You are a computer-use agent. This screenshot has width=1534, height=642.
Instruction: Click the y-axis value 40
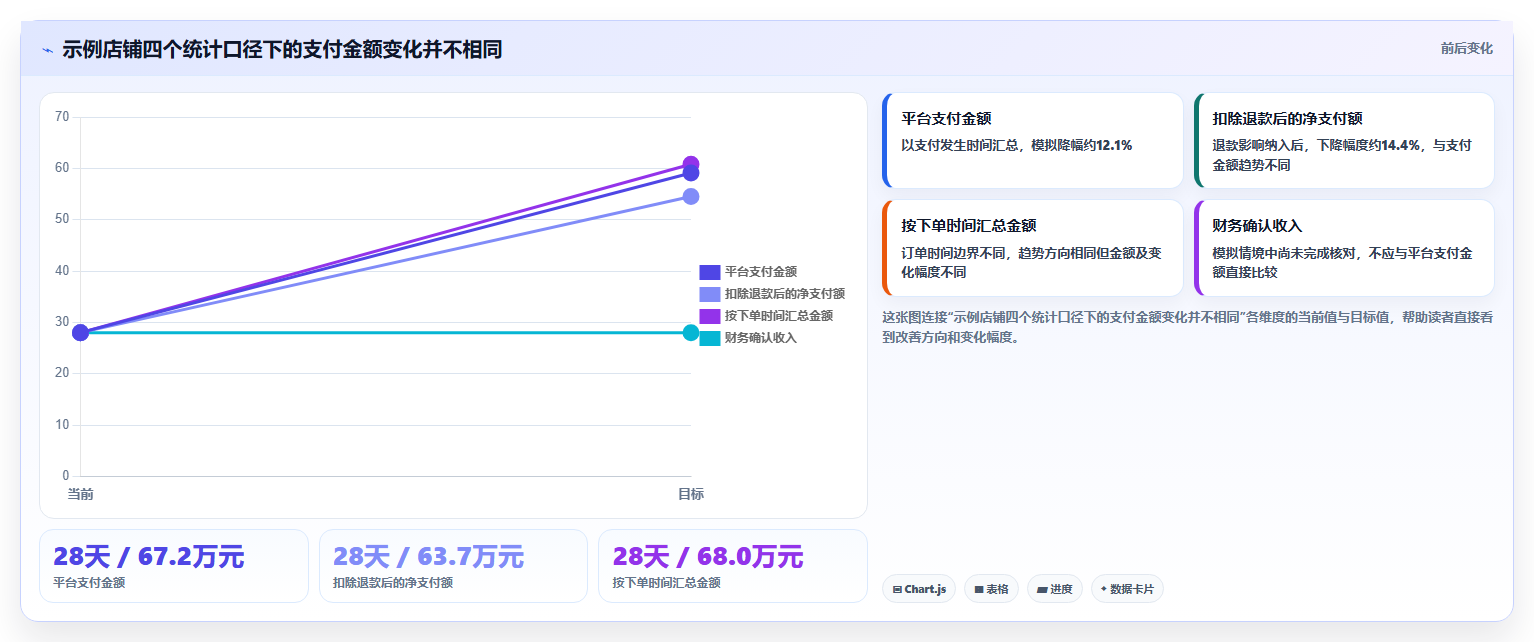(62, 271)
